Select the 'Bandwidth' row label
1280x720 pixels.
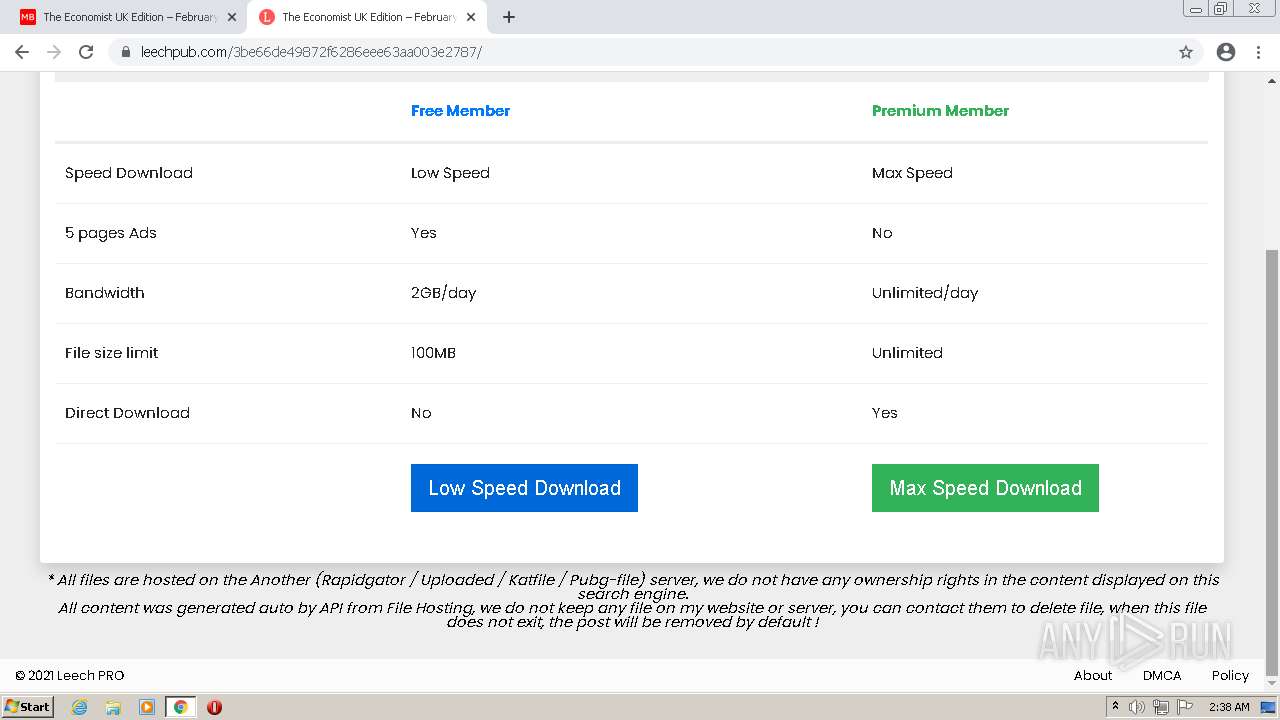[x=105, y=293]
